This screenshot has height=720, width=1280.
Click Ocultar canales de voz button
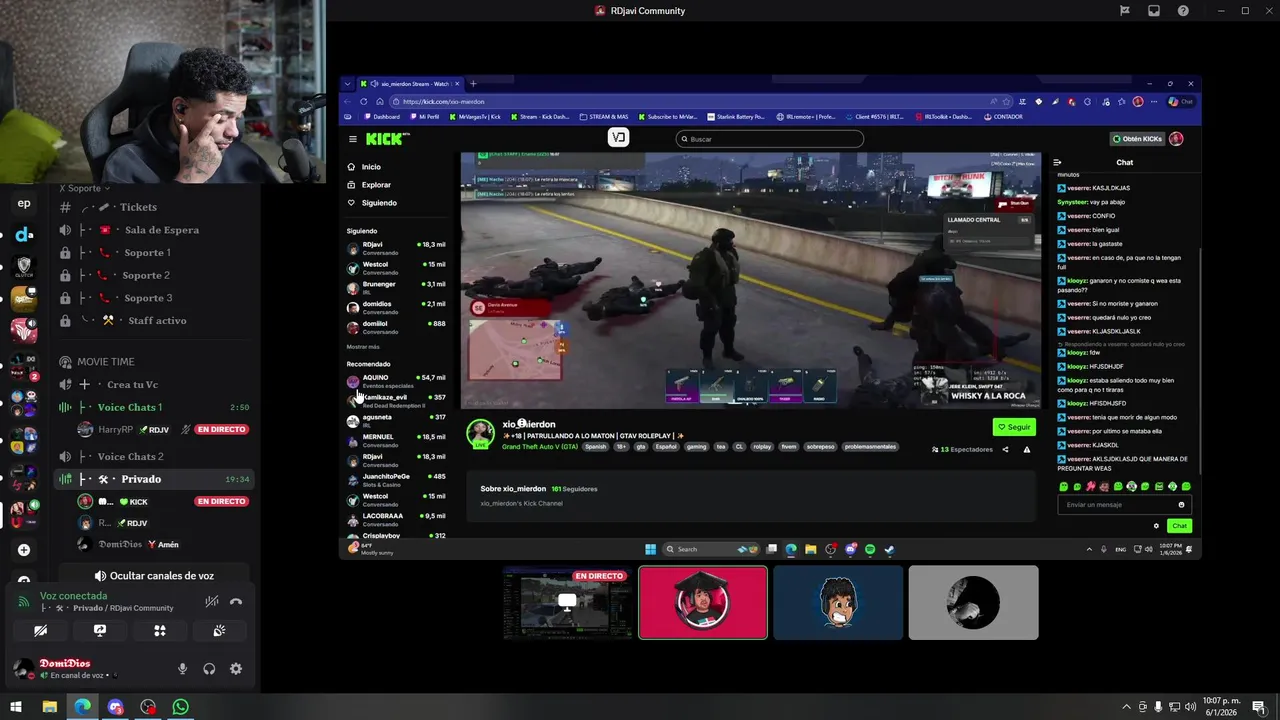click(x=154, y=576)
